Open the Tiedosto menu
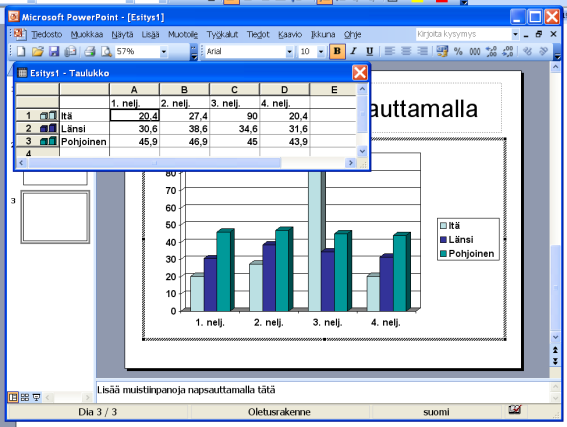The height and width of the screenshot is (427, 567). click(47, 34)
